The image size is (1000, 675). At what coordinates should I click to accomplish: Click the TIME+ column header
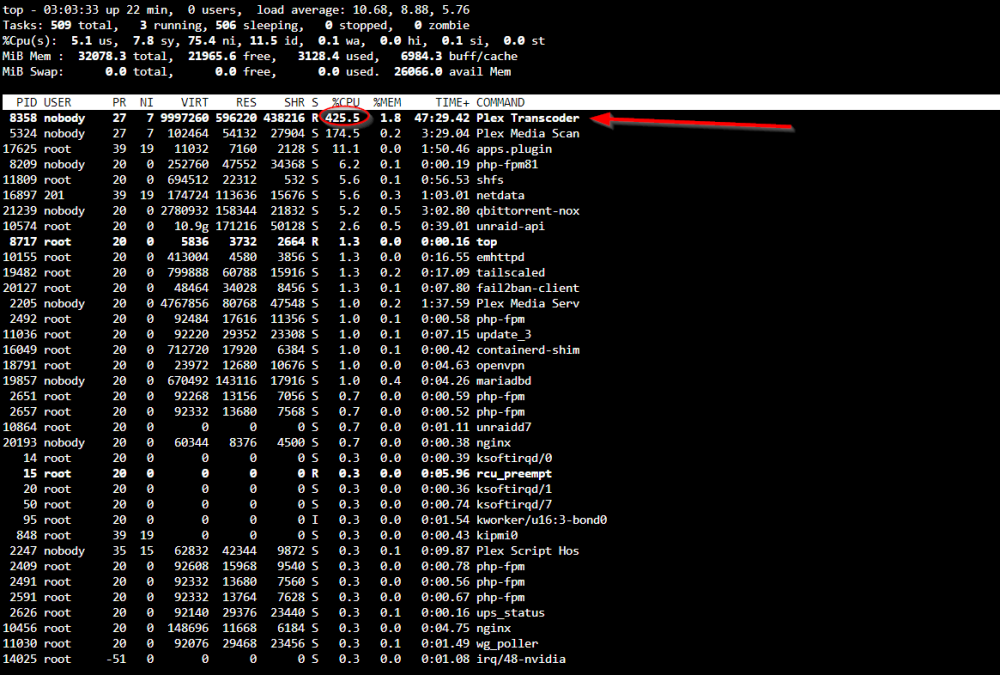[452, 103]
